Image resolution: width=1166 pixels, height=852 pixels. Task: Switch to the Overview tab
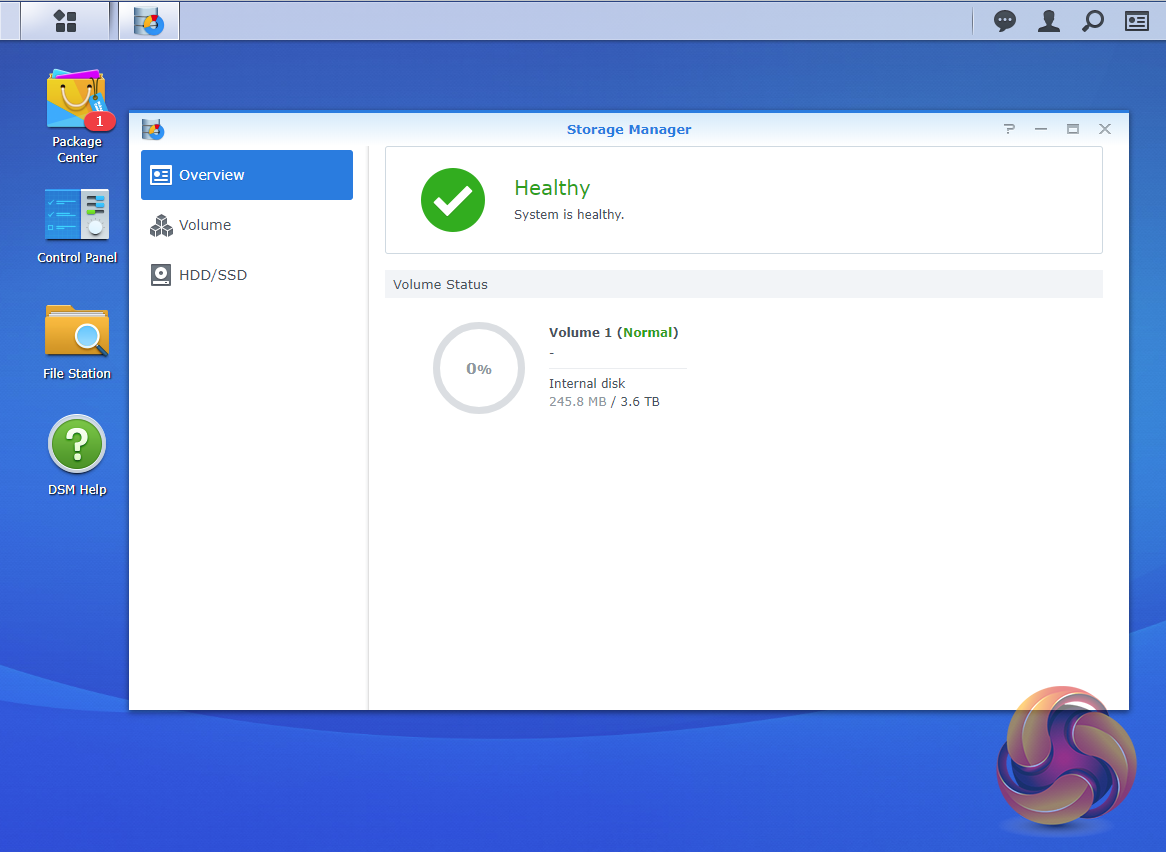coord(247,175)
